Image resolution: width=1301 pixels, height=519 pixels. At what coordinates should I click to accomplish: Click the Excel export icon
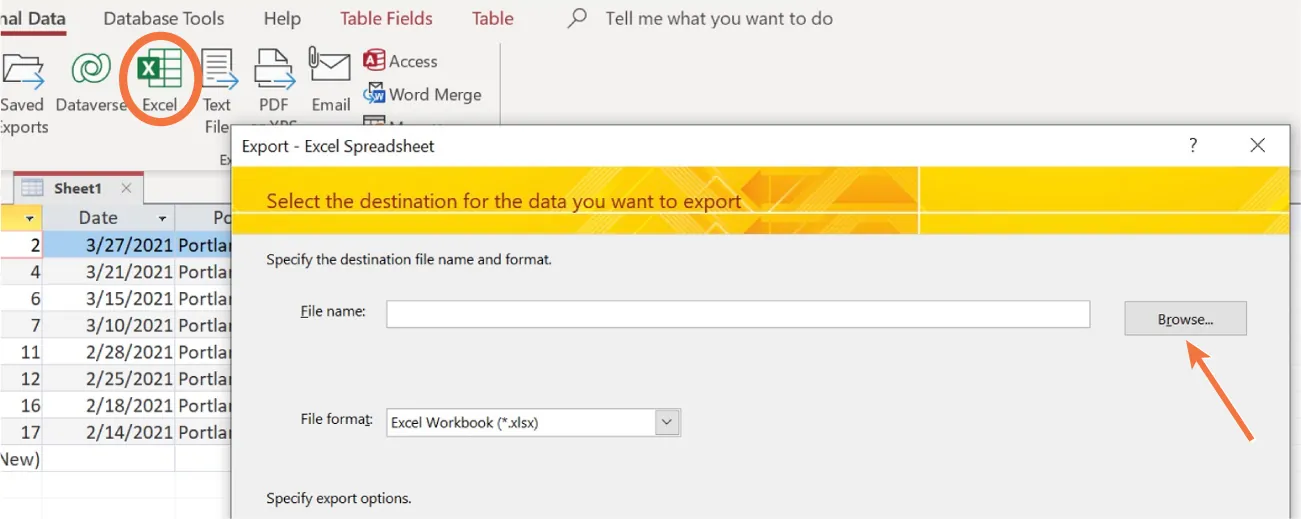[x=159, y=78]
